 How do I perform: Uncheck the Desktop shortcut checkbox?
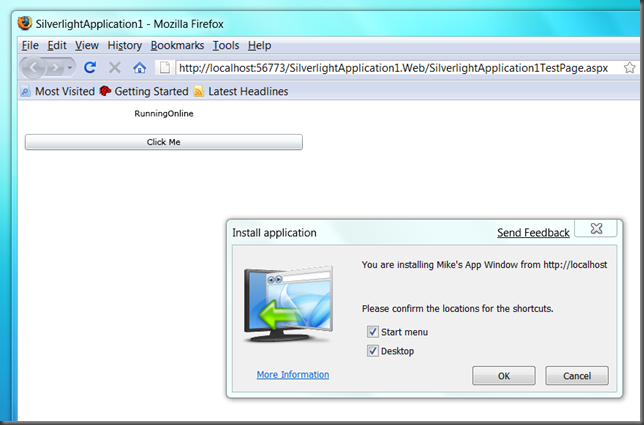[373, 351]
